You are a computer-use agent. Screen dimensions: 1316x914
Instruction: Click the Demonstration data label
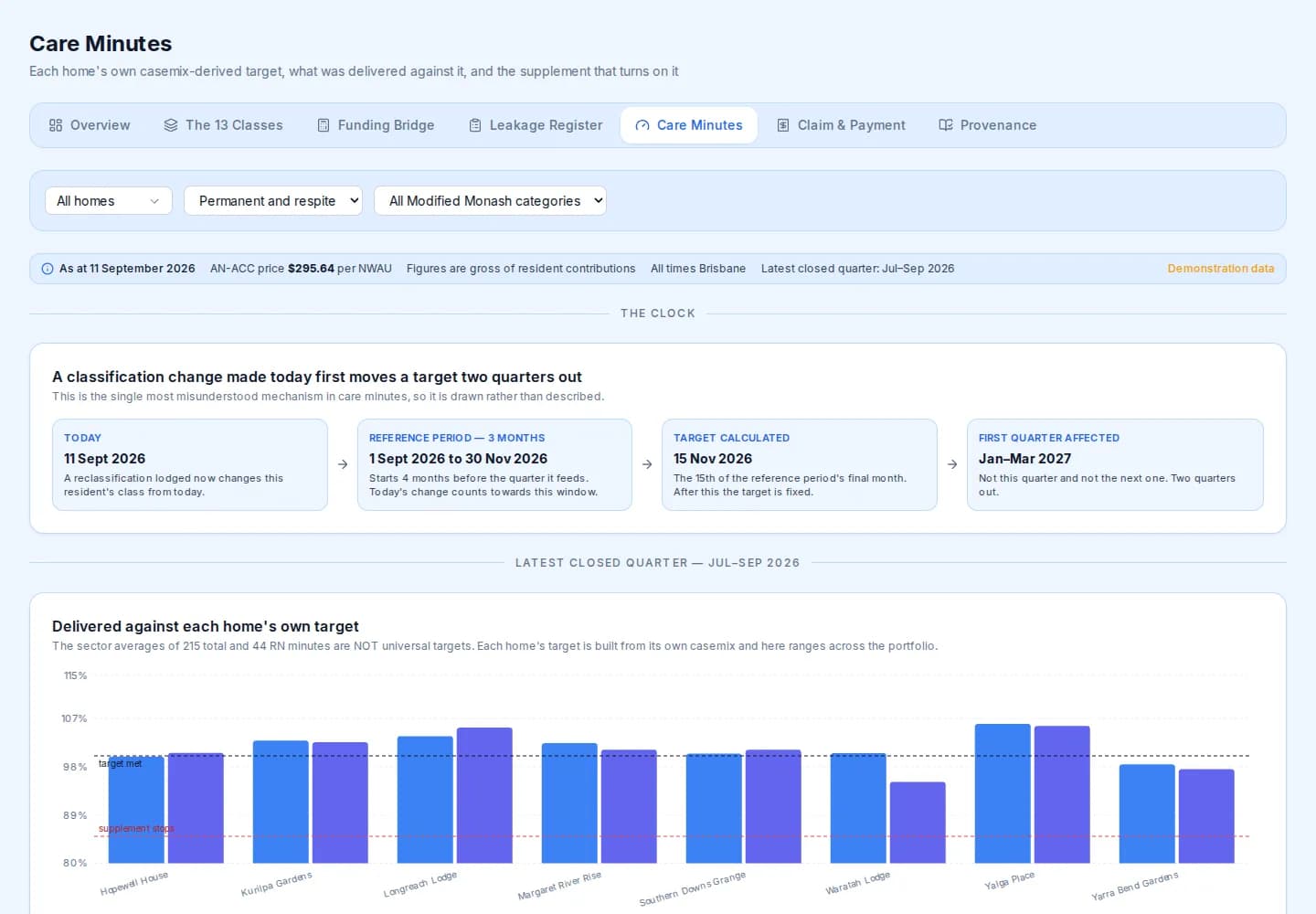1220,269
